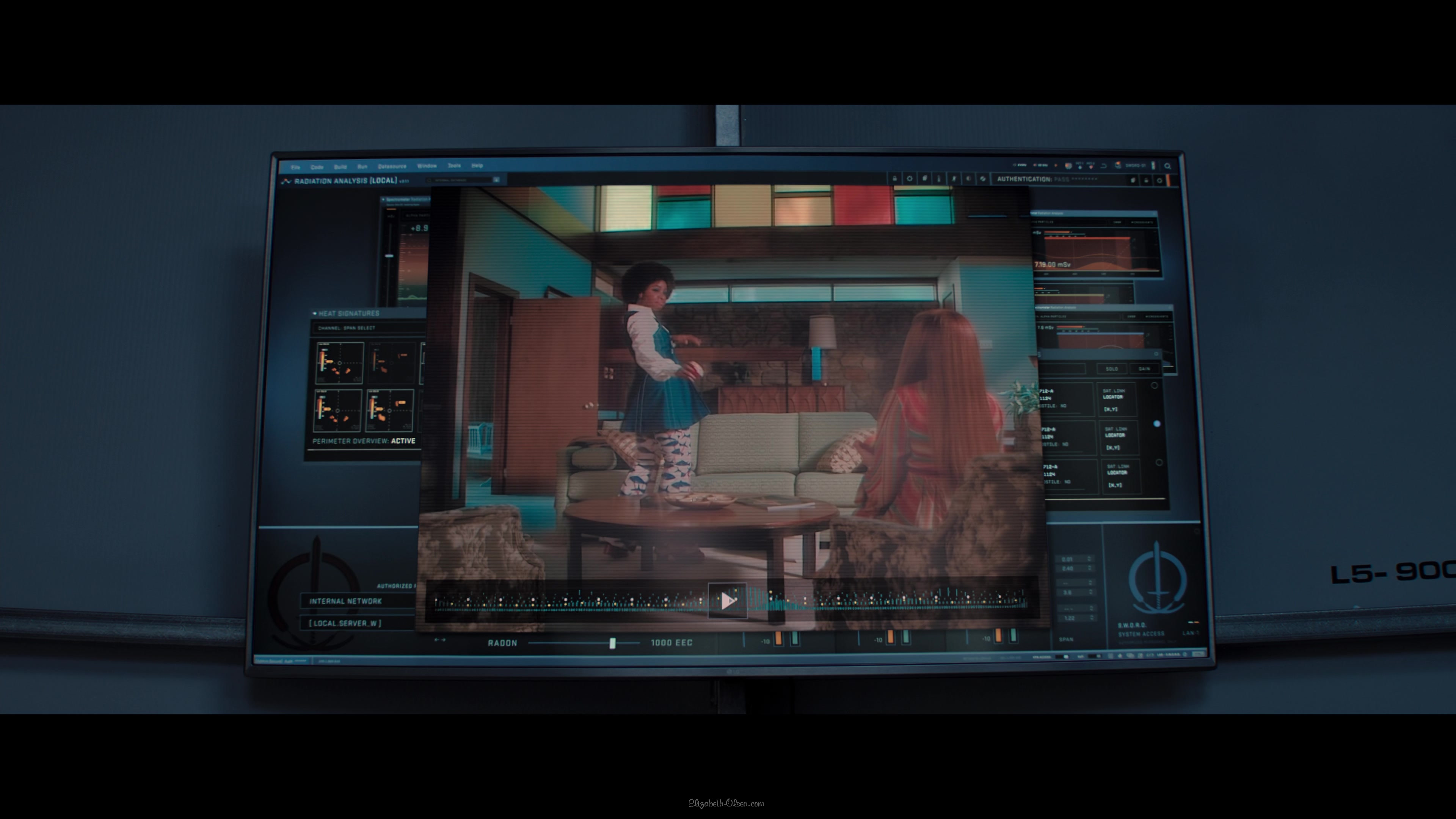The image size is (1456, 819).
Task: Click the half-moon contrast icon in toolbar
Action: pyautogui.click(x=969, y=179)
